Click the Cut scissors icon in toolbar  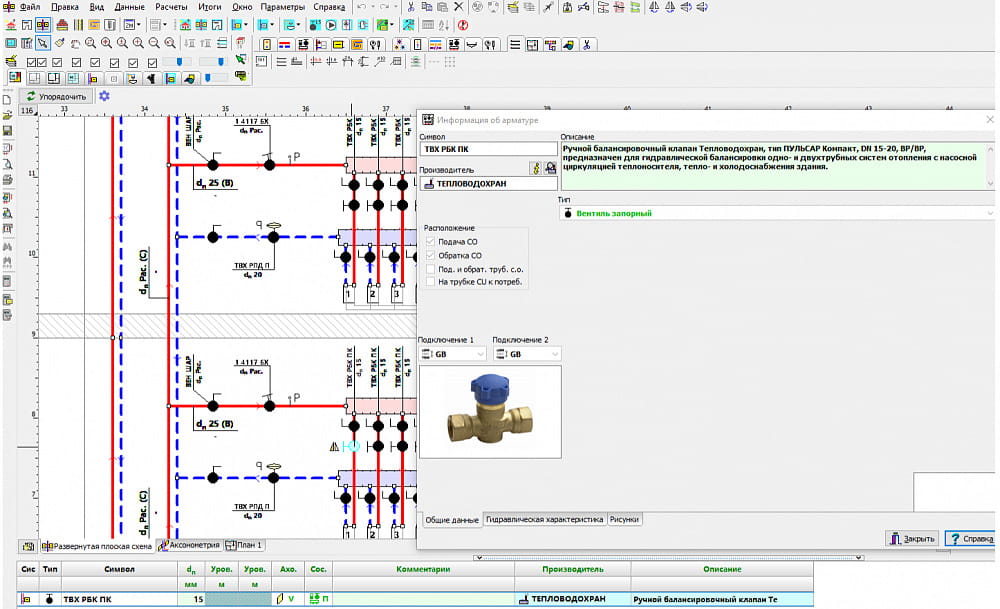point(413,7)
